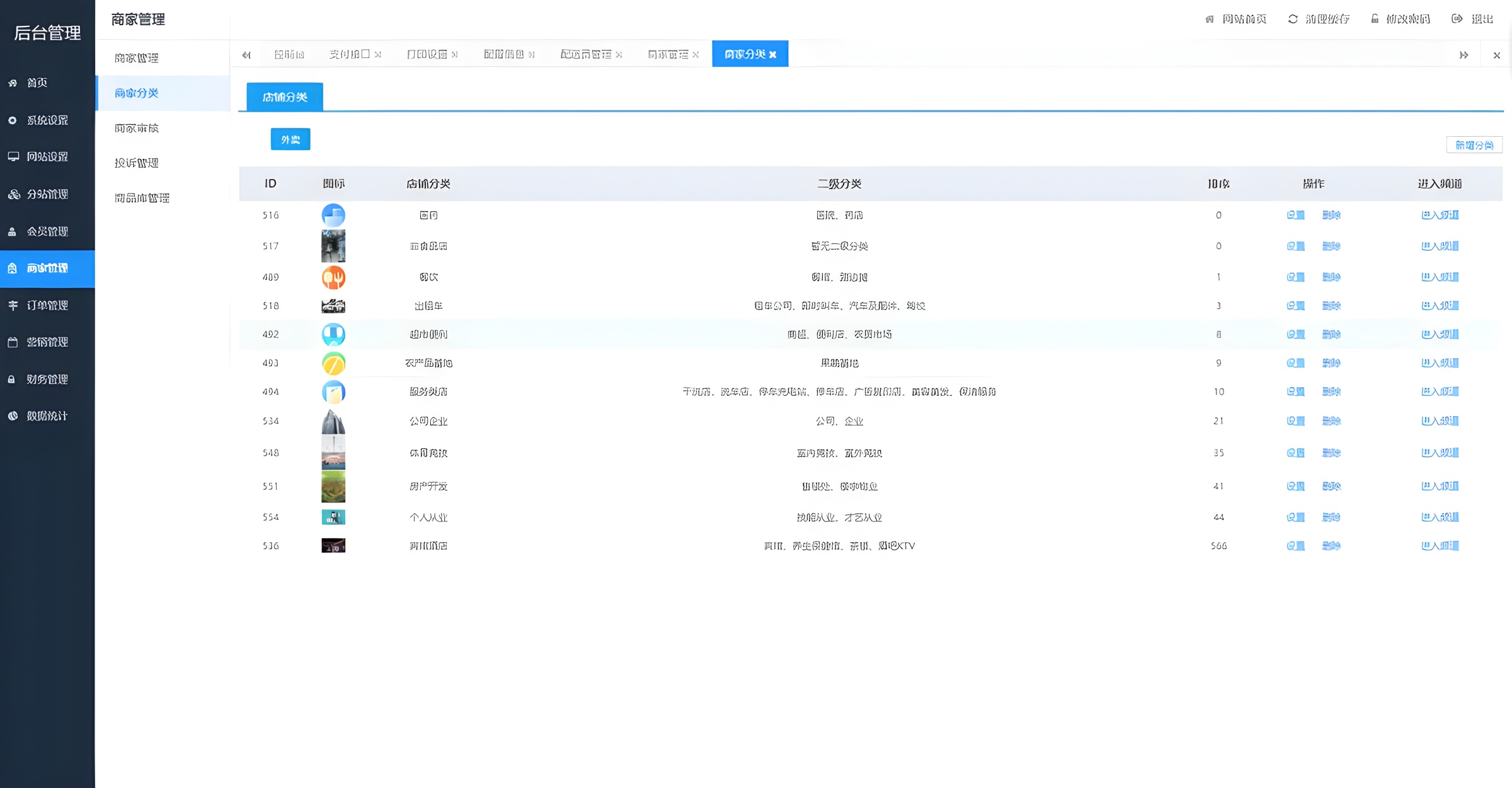Viewport: 1512px width, 788px height.
Task: Click the 退出 logout link at top right
Action: click(1482, 19)
